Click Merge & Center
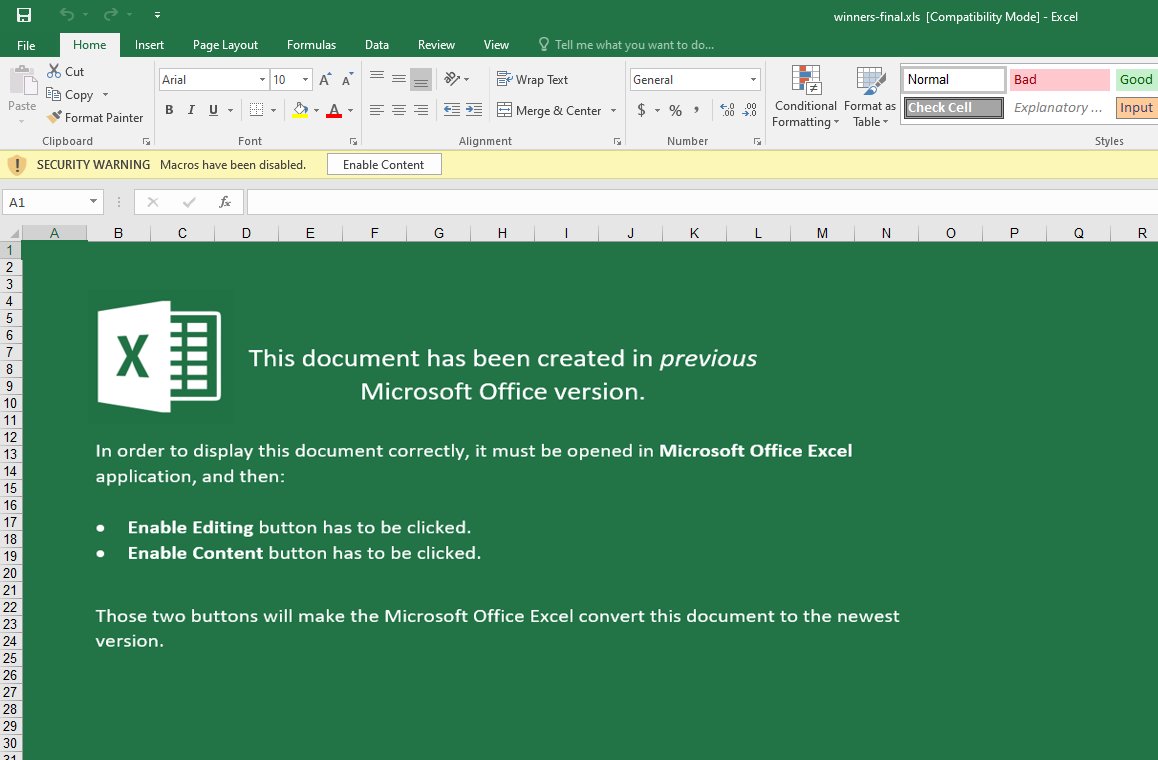Screen dimensions: 1158x760 pyautogui.click(x=549, y=110)
